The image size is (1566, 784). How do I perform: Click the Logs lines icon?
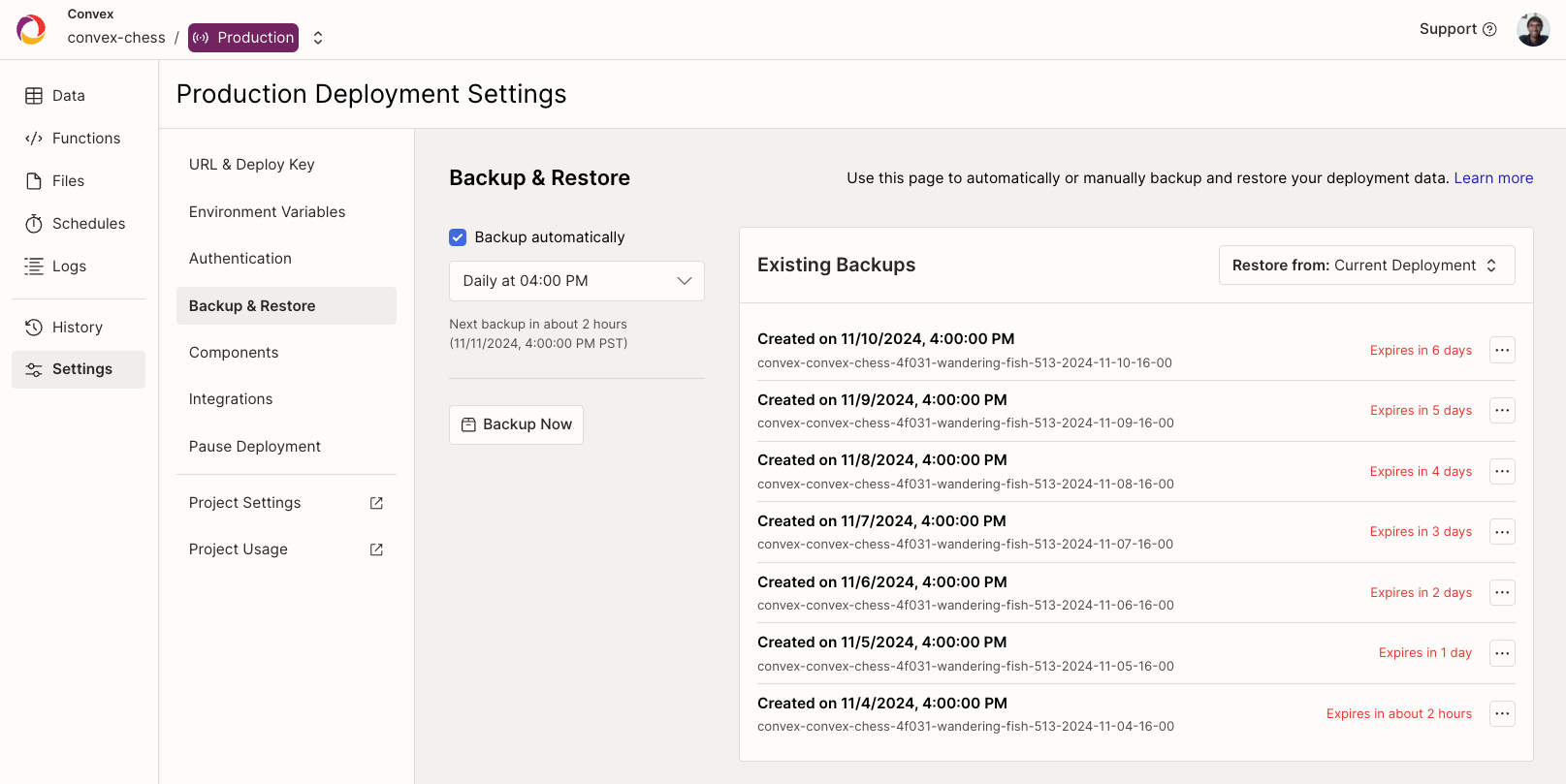pos(34,267)
